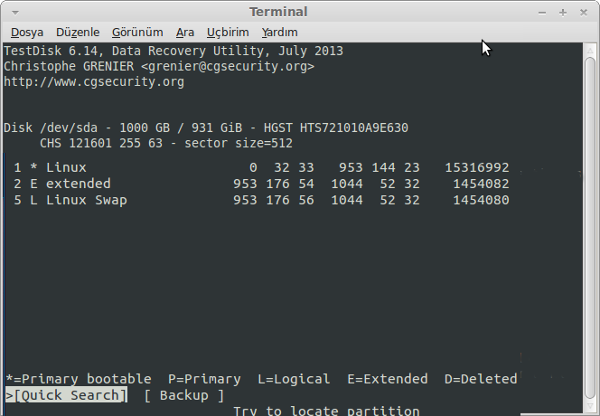Image resolution: width=600 pixels, height=416 pixels.
Task: Close the Terminal window
Action: (x=583, y=13)
